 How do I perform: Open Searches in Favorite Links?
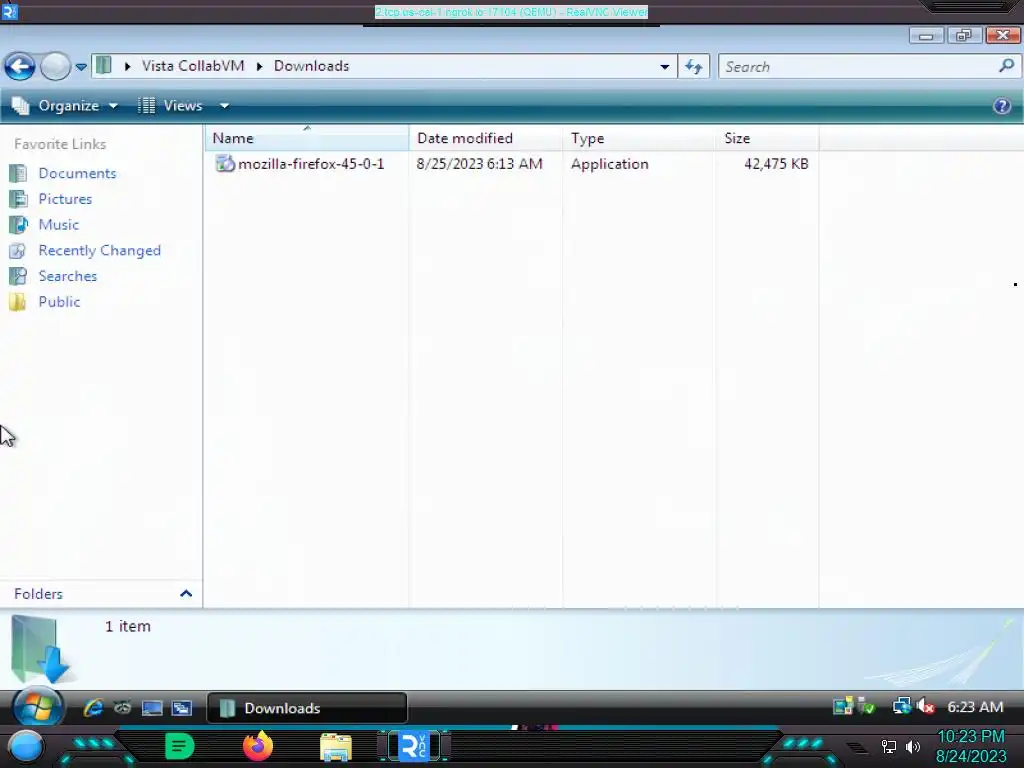coord(67,276)
